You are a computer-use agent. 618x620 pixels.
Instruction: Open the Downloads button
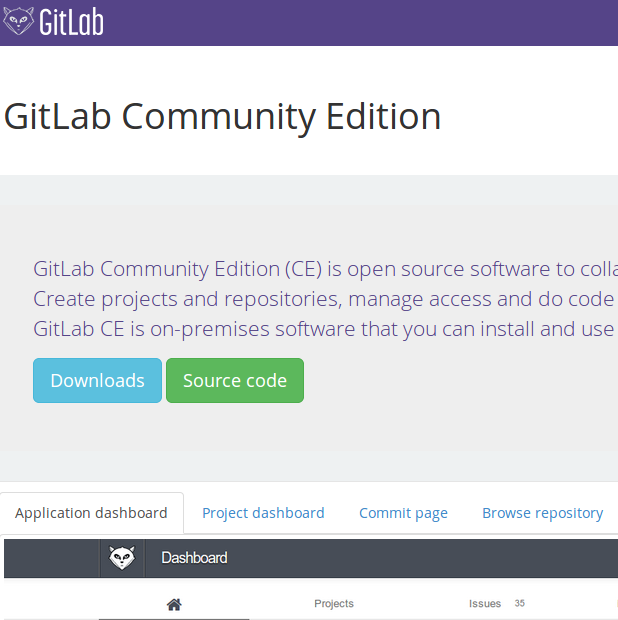(x=97, y=380)
